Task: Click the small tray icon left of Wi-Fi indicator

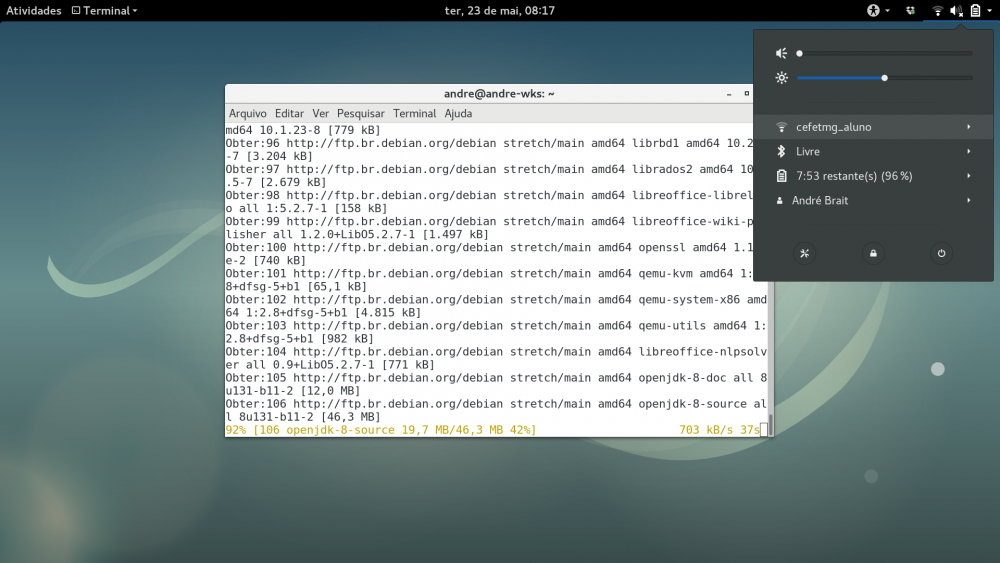Action: point(910,11)
